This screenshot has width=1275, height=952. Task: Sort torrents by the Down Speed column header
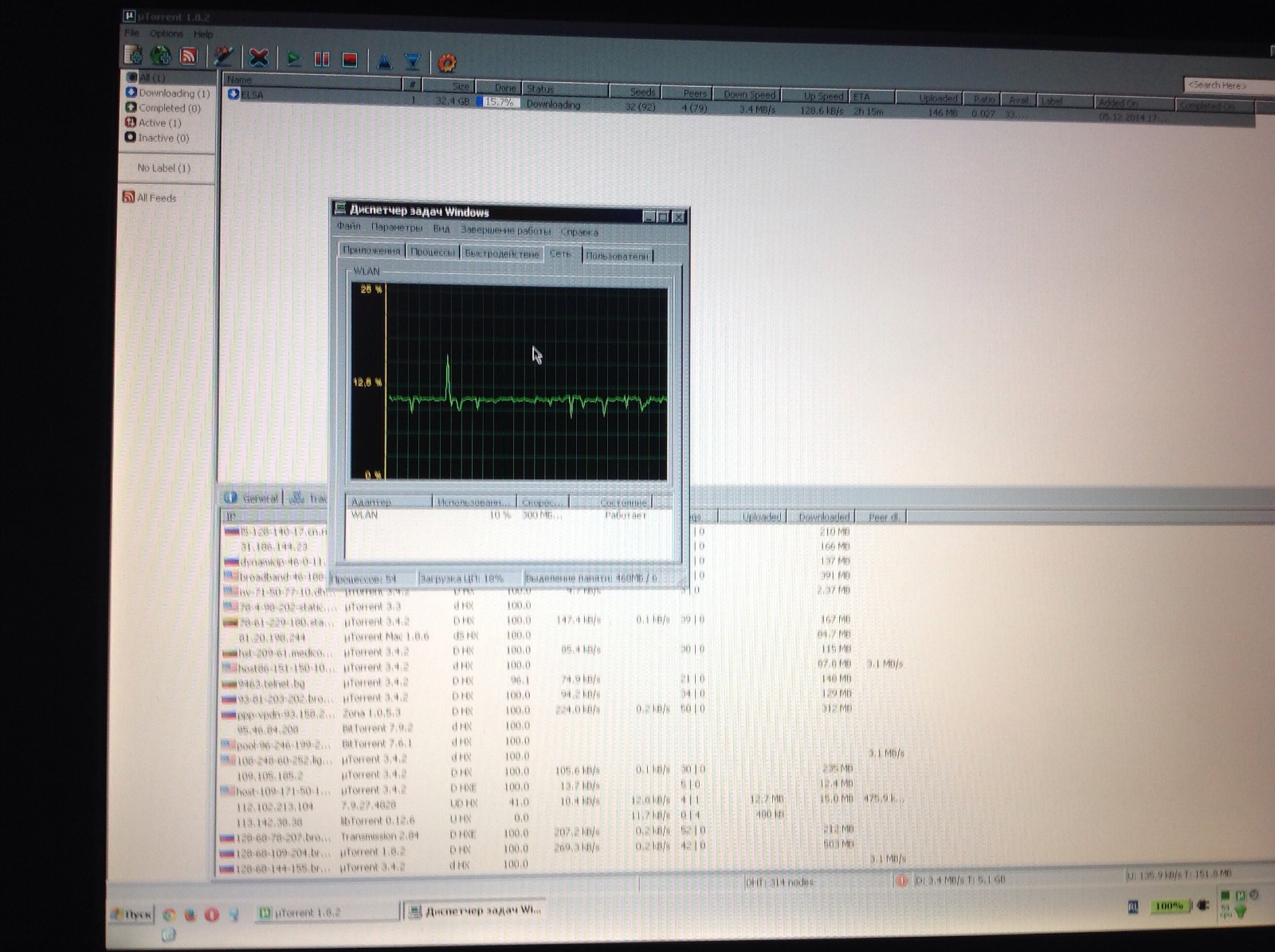click(747, 95)
